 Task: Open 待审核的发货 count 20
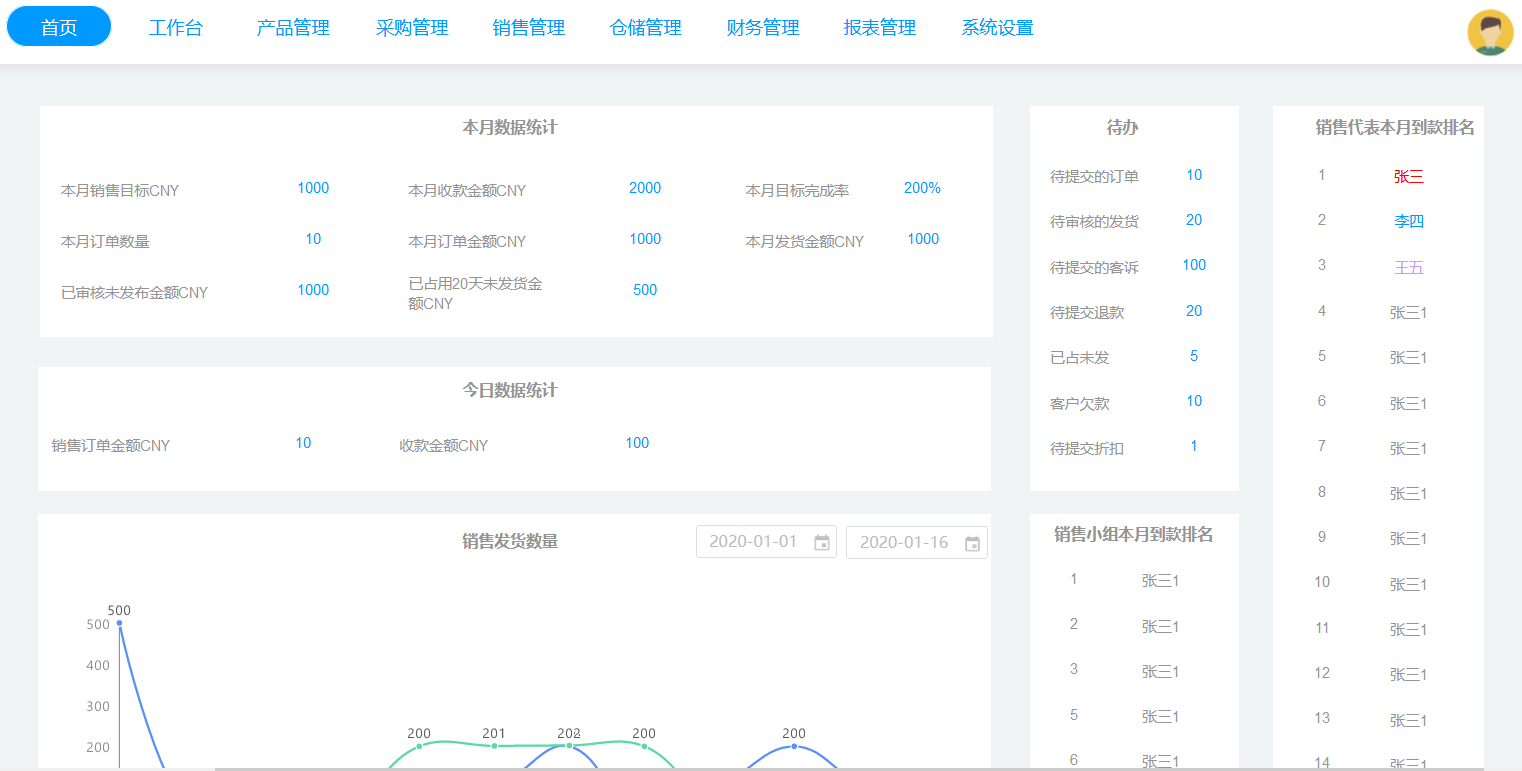point(1194,220)
